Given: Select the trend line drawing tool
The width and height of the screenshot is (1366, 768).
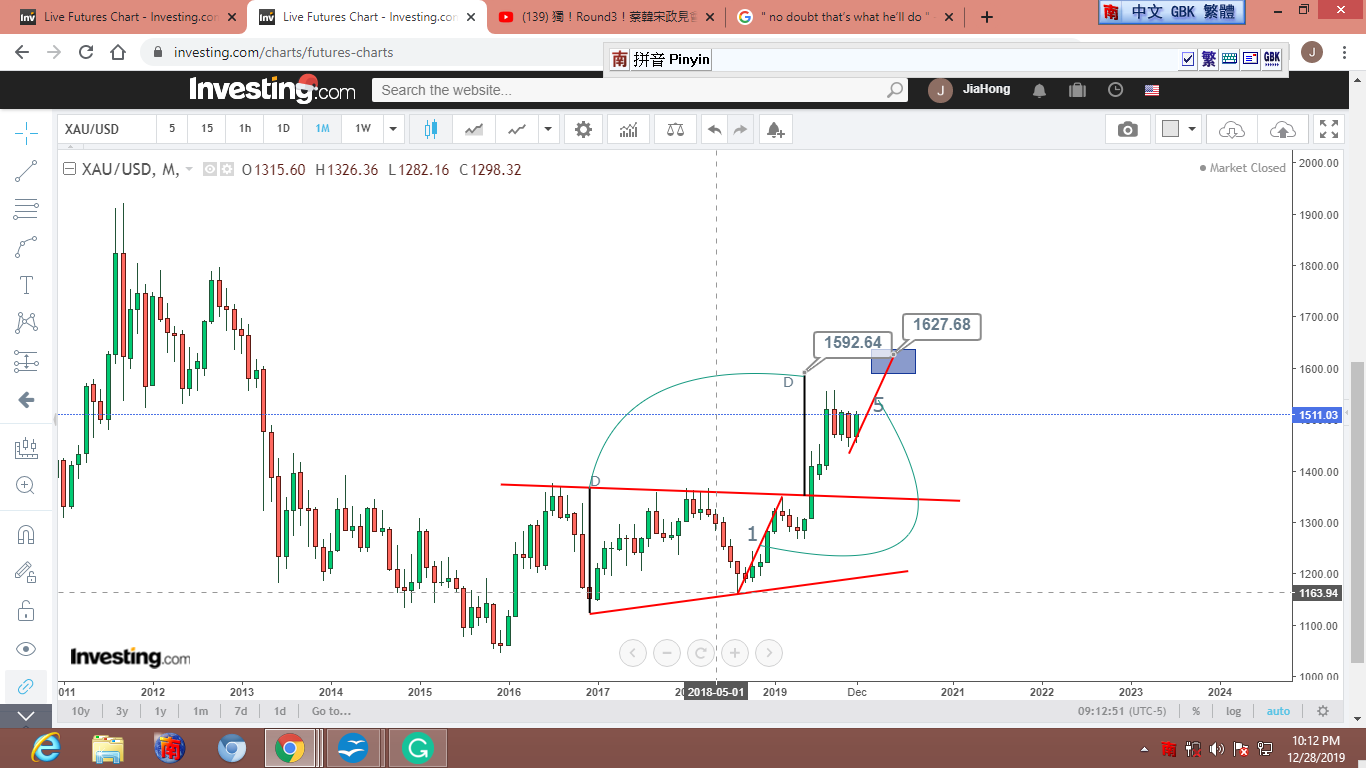Looking at the screenshot, I should [x=26, y=171].
